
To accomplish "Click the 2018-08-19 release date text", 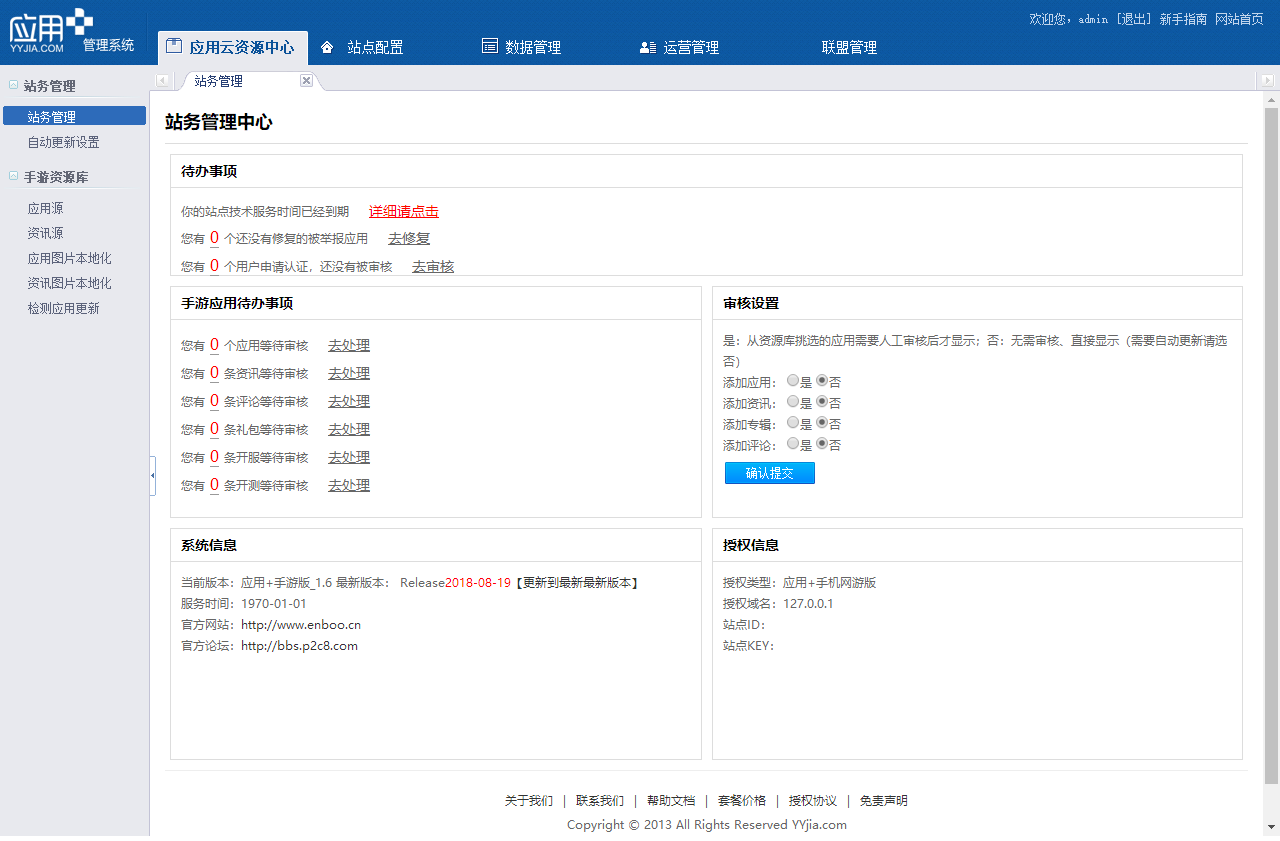I will [478, 582].
